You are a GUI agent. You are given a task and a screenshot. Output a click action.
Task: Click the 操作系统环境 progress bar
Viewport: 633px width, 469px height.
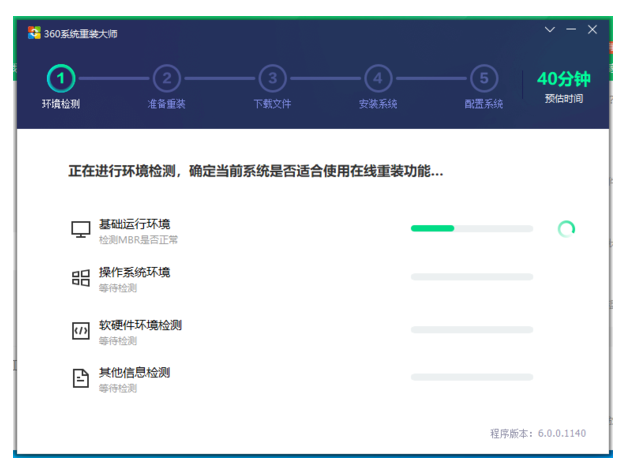click(x=471, y=277)
